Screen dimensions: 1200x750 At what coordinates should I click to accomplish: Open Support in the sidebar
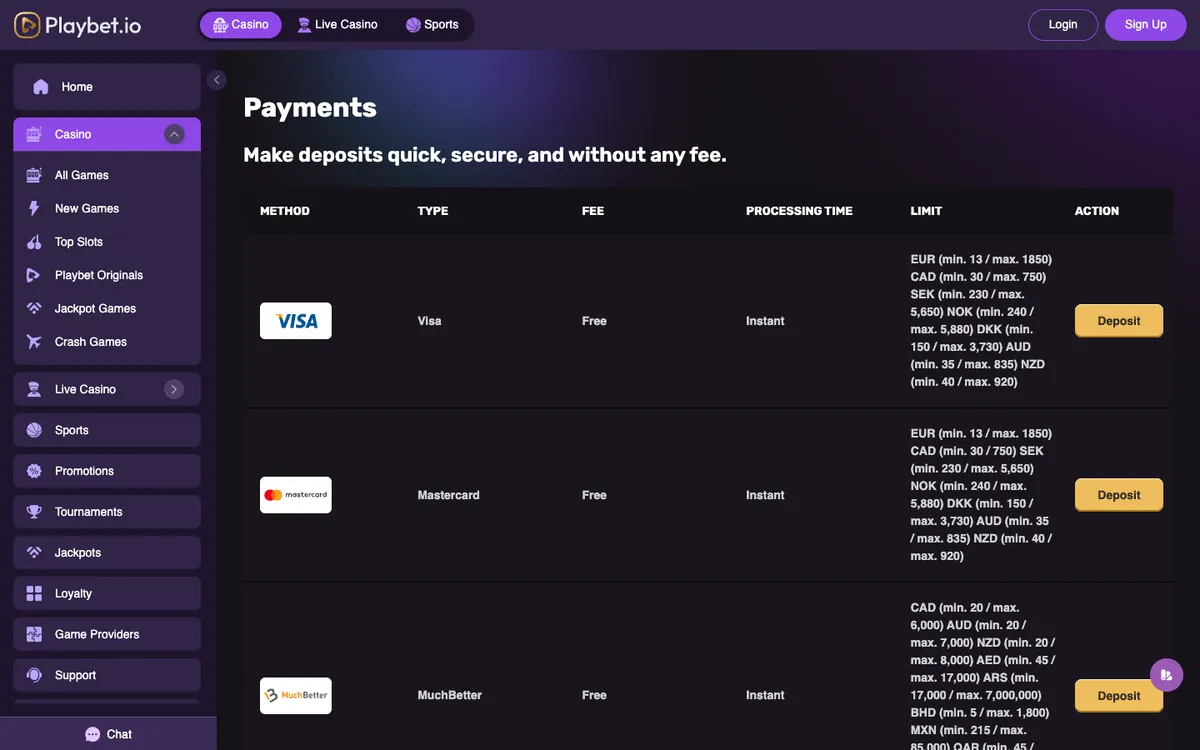coord(107,675)
